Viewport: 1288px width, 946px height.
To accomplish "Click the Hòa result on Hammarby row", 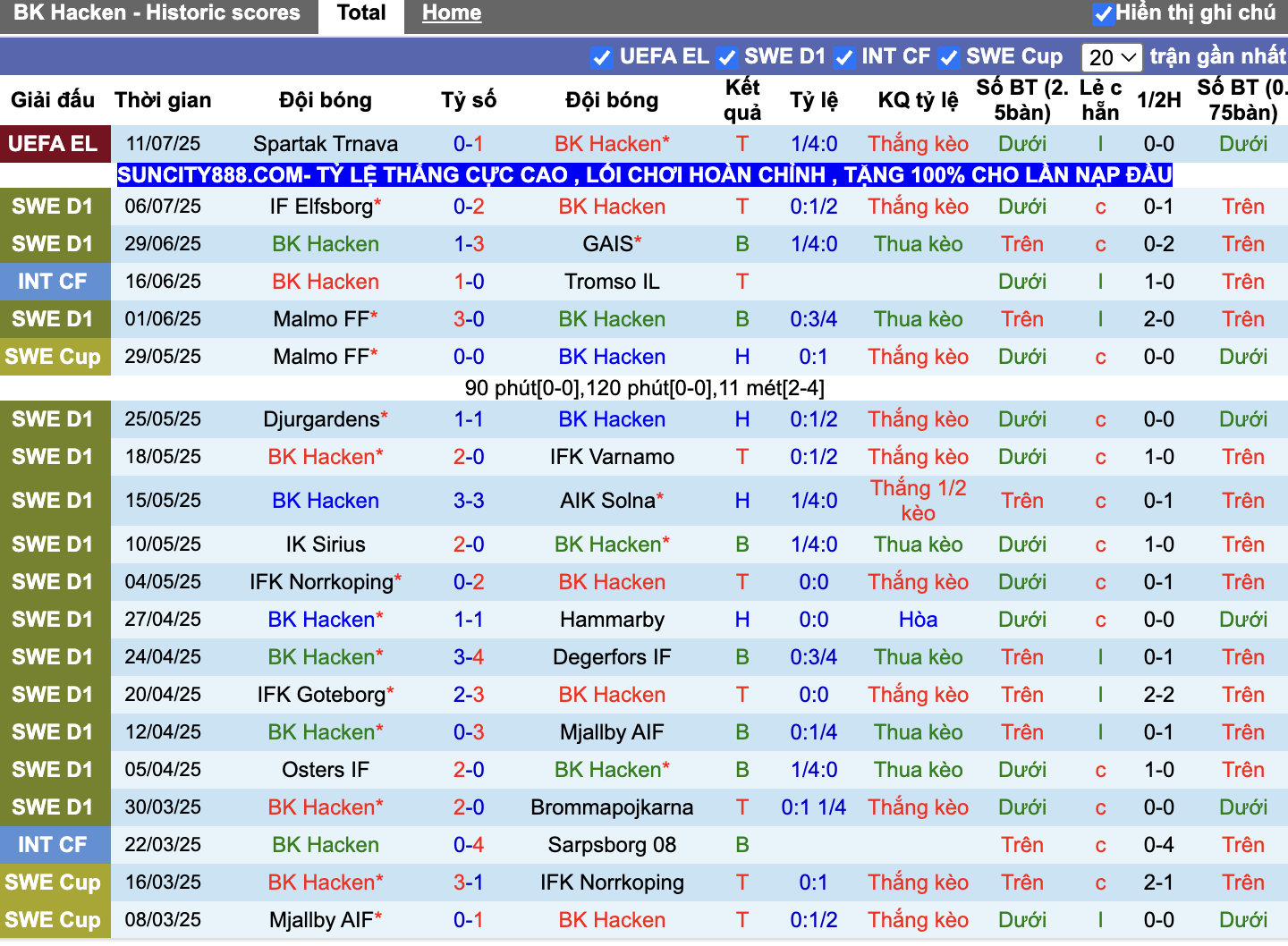I will (918, 620).
